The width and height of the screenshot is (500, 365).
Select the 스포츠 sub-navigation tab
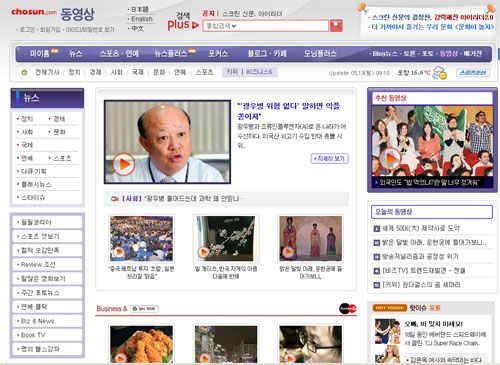tap(204, 72)
